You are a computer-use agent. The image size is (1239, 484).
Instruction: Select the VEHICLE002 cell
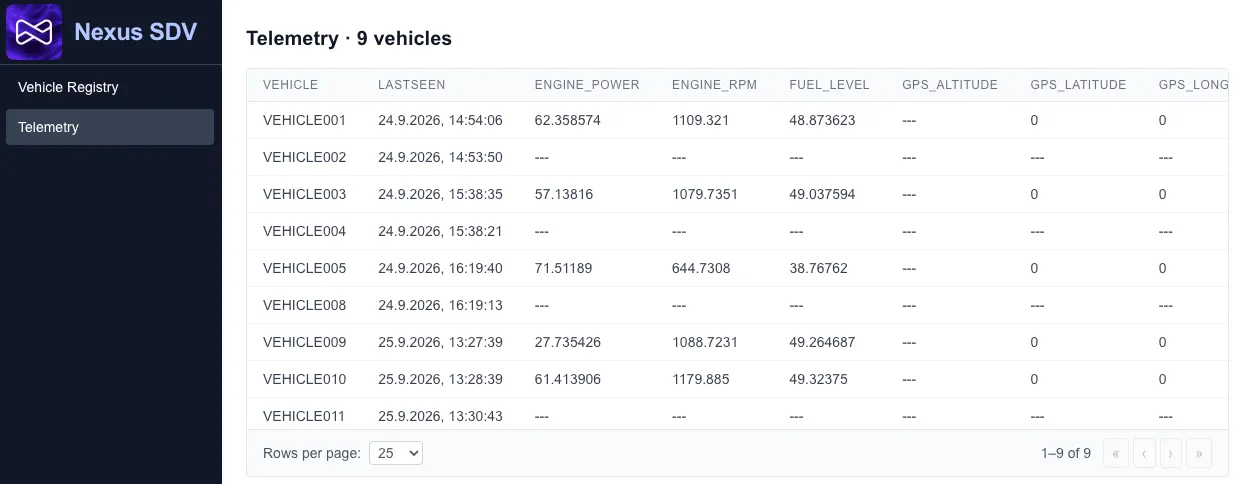pyautogui.click(x=304, y=157)
